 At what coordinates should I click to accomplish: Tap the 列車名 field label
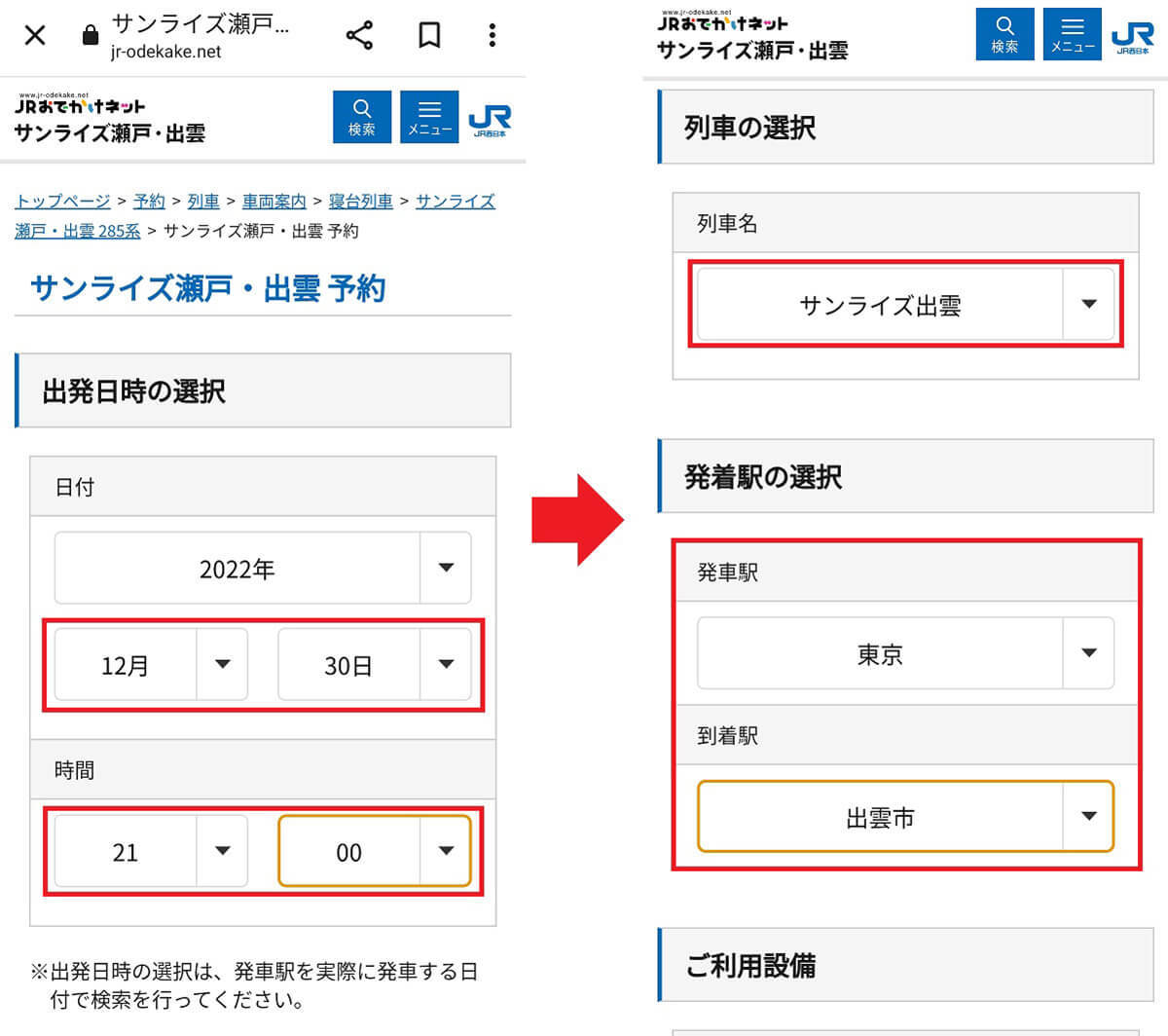(728, 223)
